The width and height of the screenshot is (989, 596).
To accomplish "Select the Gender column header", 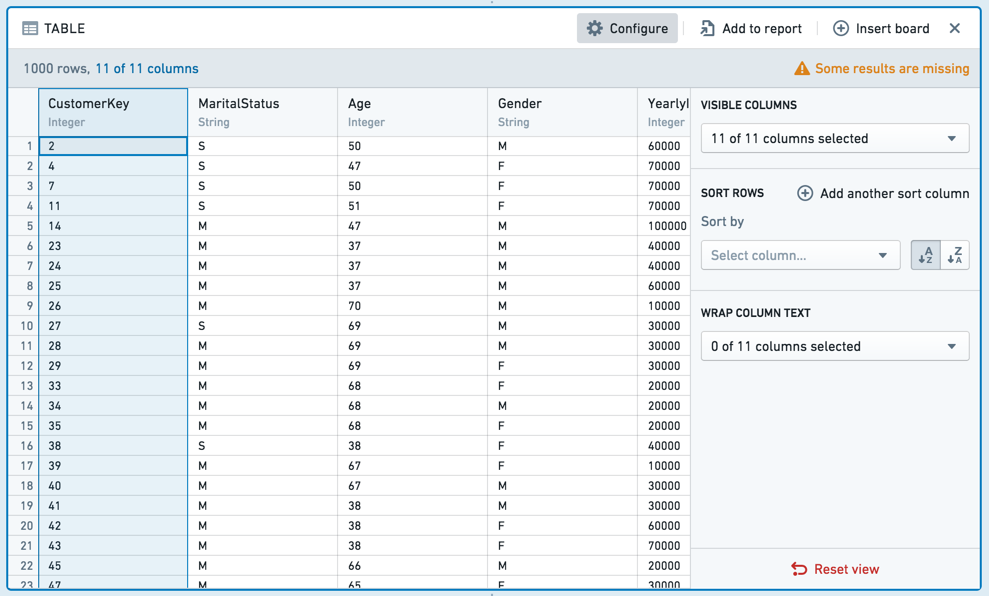I will 562,112.
